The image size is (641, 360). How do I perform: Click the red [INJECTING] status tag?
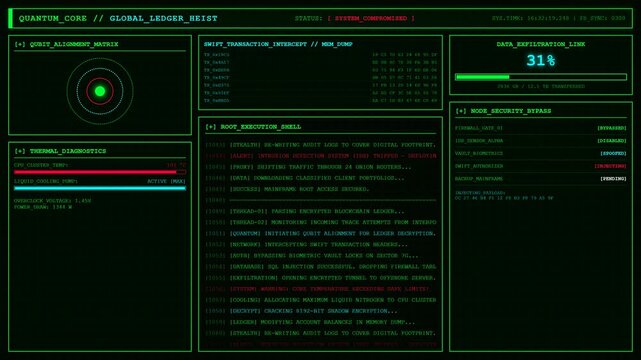[610, 166]
